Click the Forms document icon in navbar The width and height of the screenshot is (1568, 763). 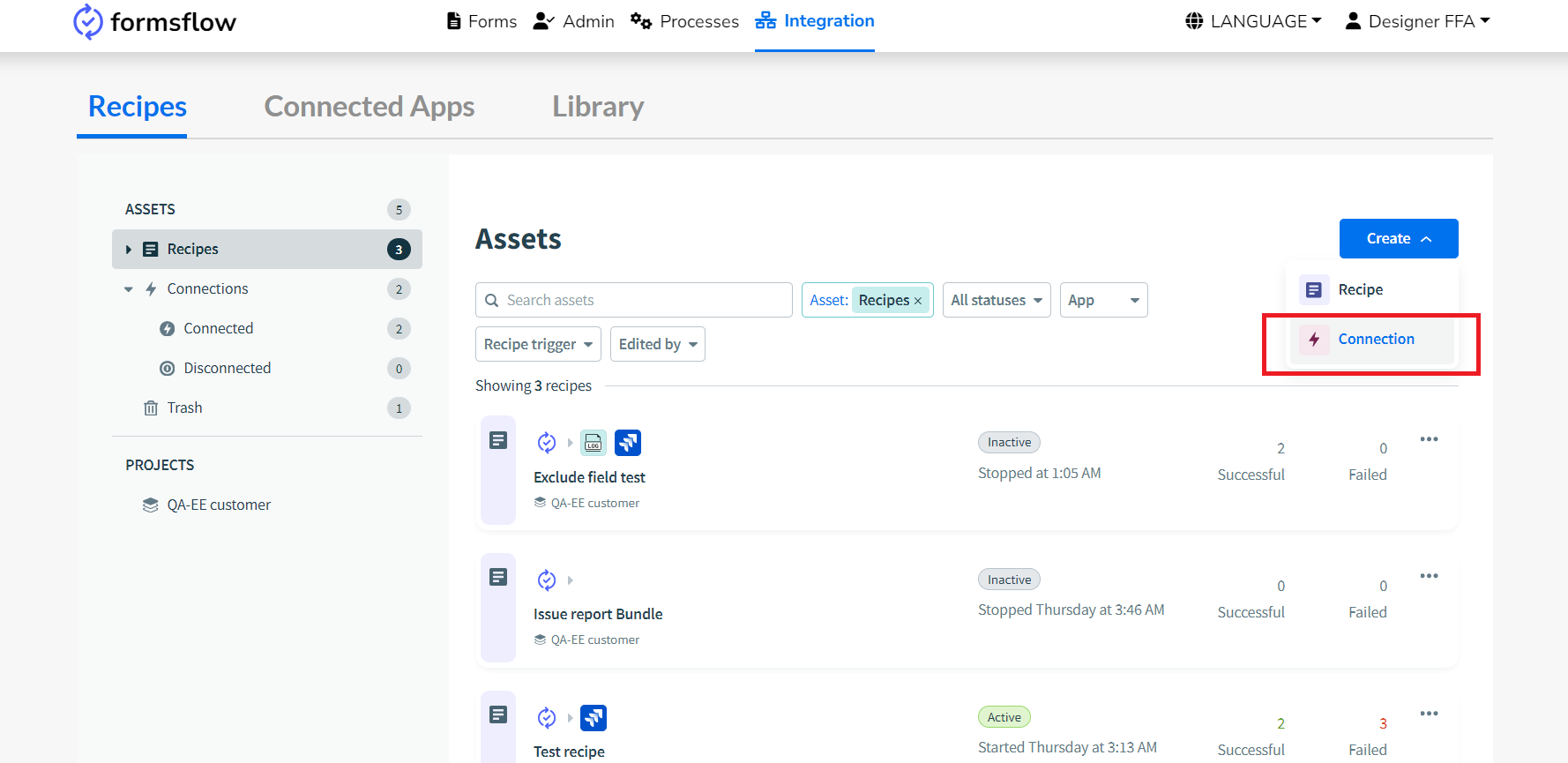(454, 21)
